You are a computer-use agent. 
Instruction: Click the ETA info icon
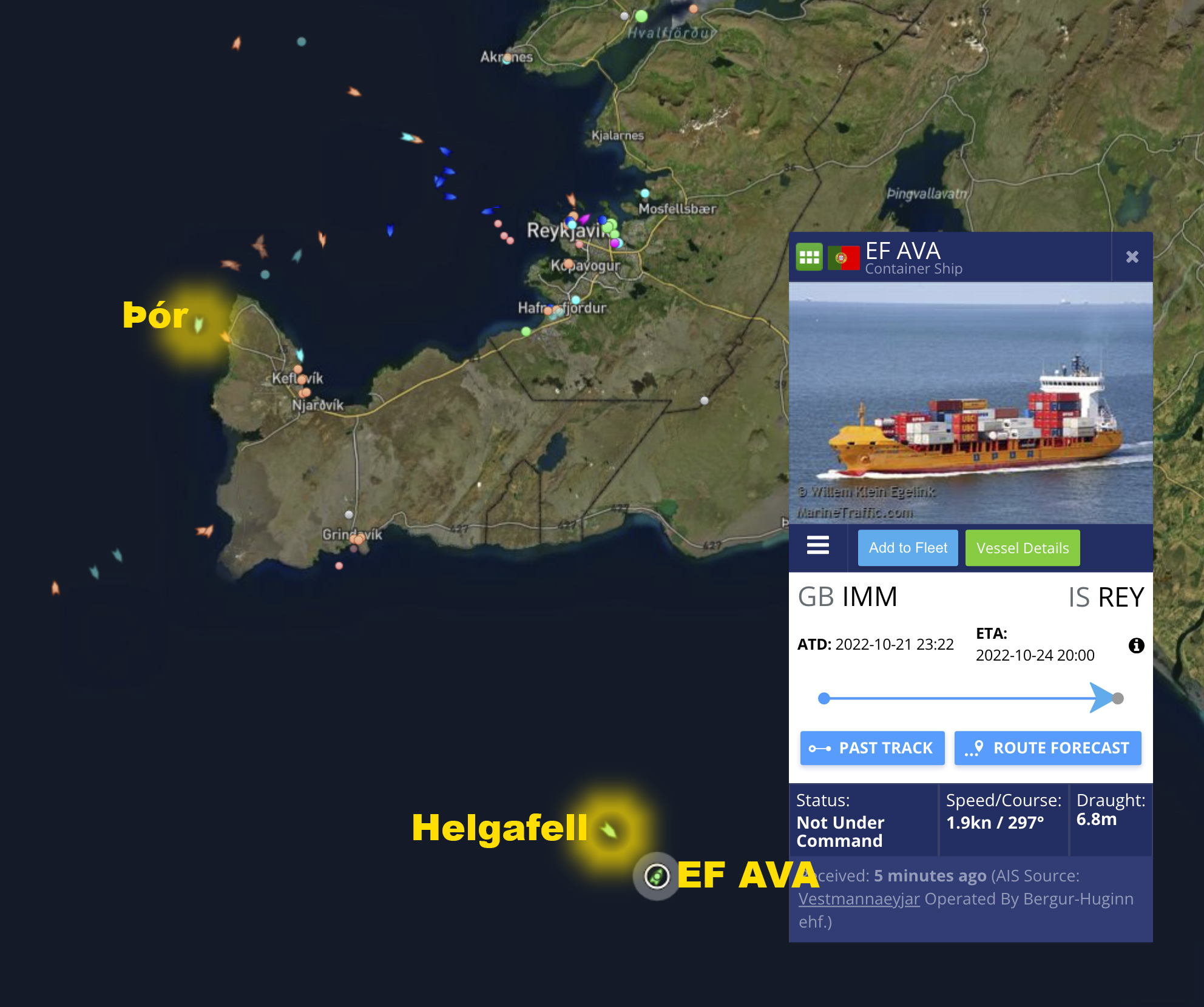tap(1136, 645)
